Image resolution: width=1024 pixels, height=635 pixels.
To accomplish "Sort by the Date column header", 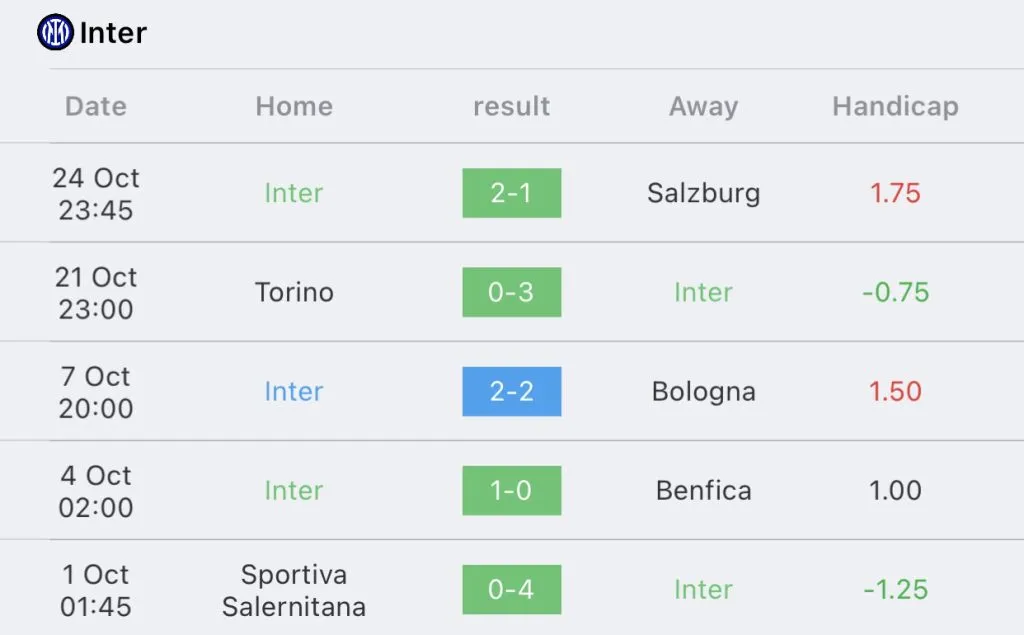I will click(x=96, y=106).
